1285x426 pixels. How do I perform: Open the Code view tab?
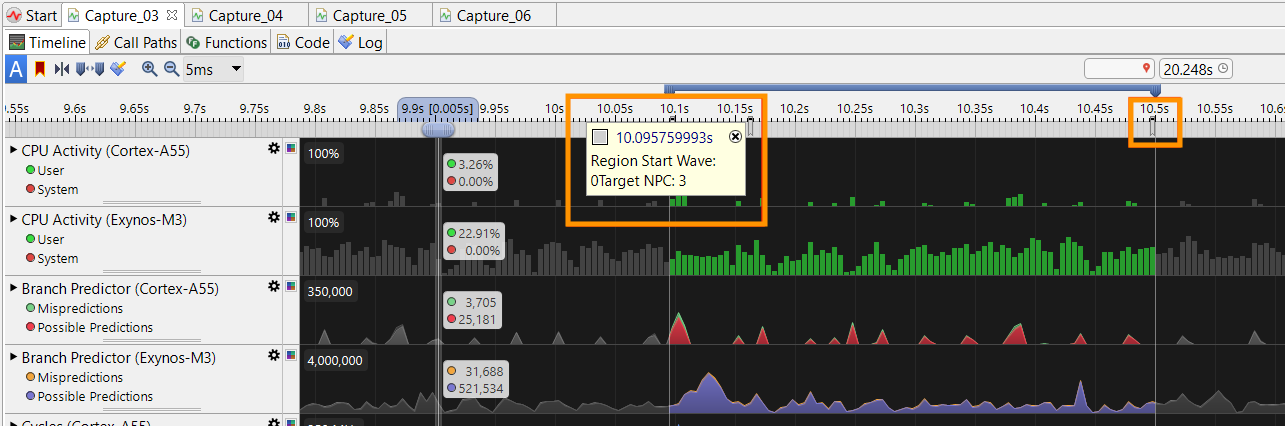click(303, 42)
